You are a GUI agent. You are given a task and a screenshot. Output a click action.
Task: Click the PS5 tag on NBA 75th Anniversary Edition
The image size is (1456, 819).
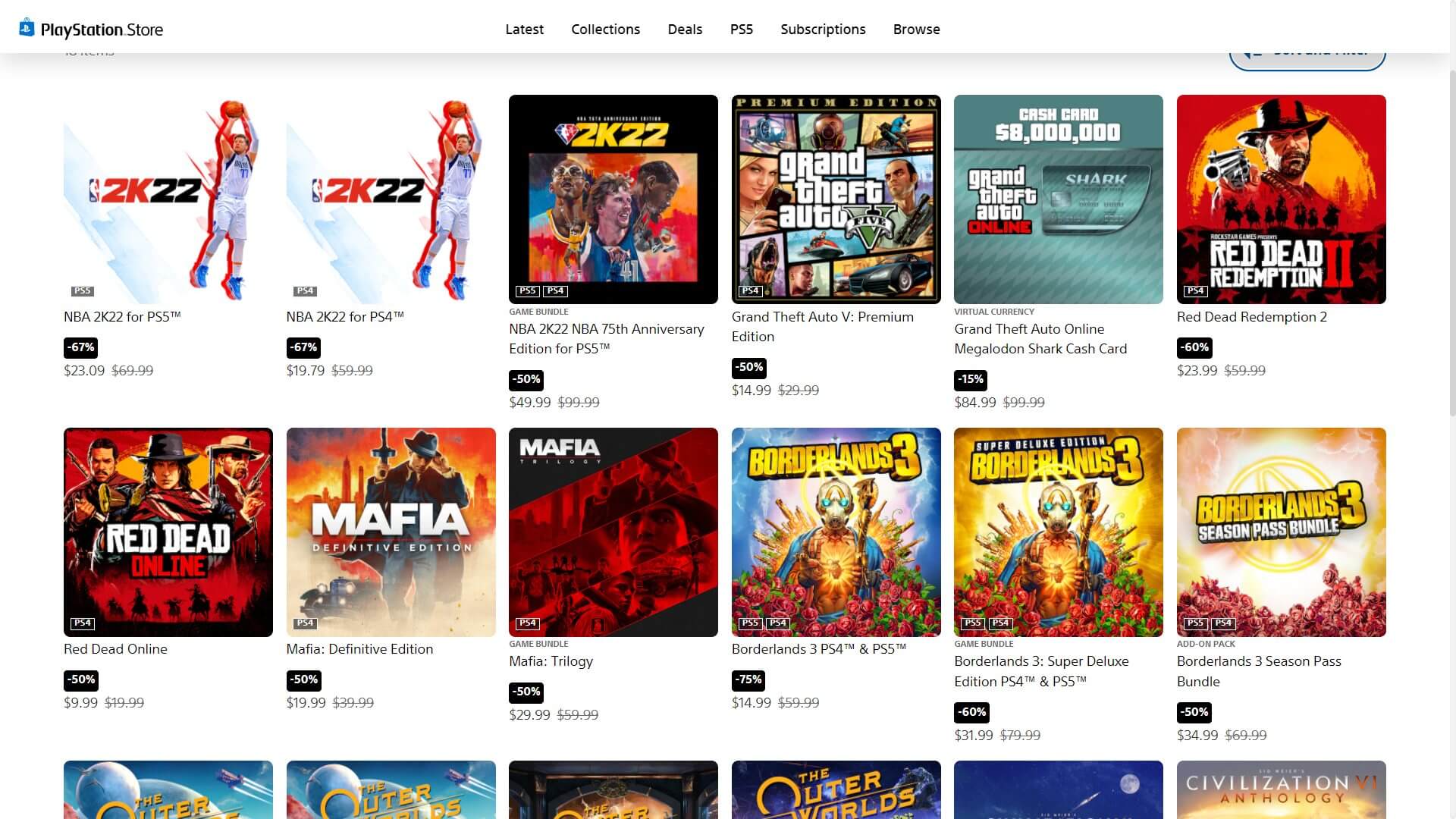pyautogui.click(x=527, y=291)
